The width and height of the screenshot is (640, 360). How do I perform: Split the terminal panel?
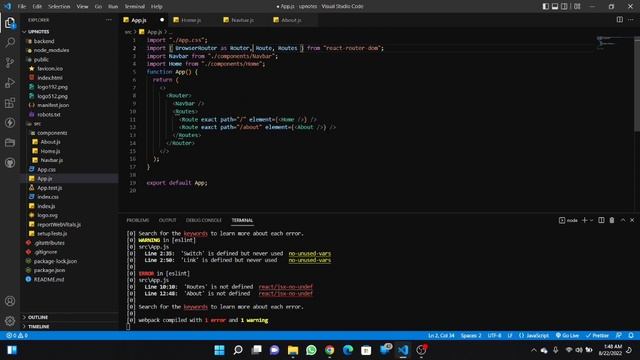pos(601,220)
